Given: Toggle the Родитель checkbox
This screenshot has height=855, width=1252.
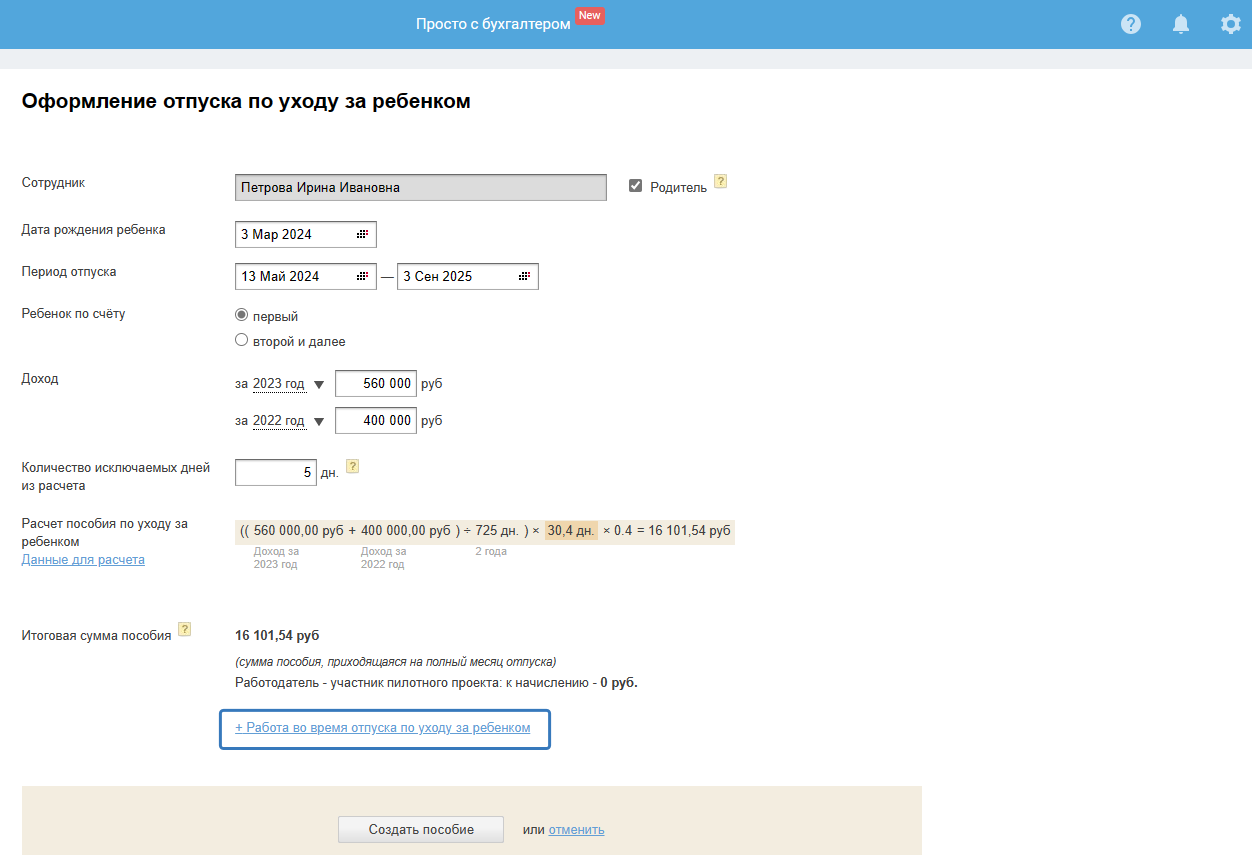Looking at the screenshot, I should [x=635, y=186].
